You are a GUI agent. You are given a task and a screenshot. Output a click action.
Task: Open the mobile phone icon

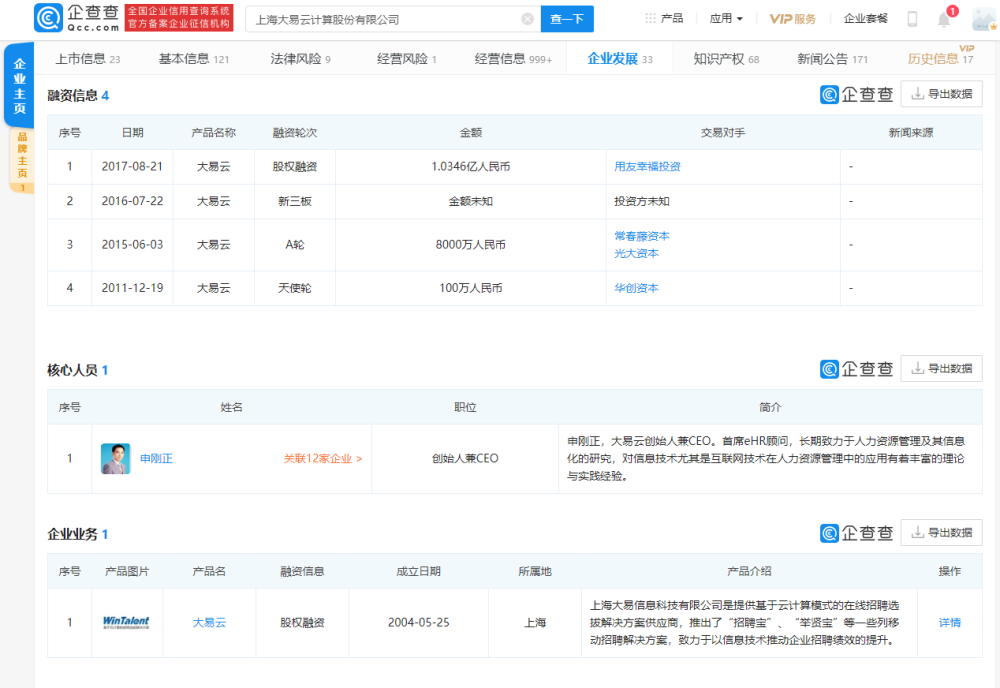point(912,19)
